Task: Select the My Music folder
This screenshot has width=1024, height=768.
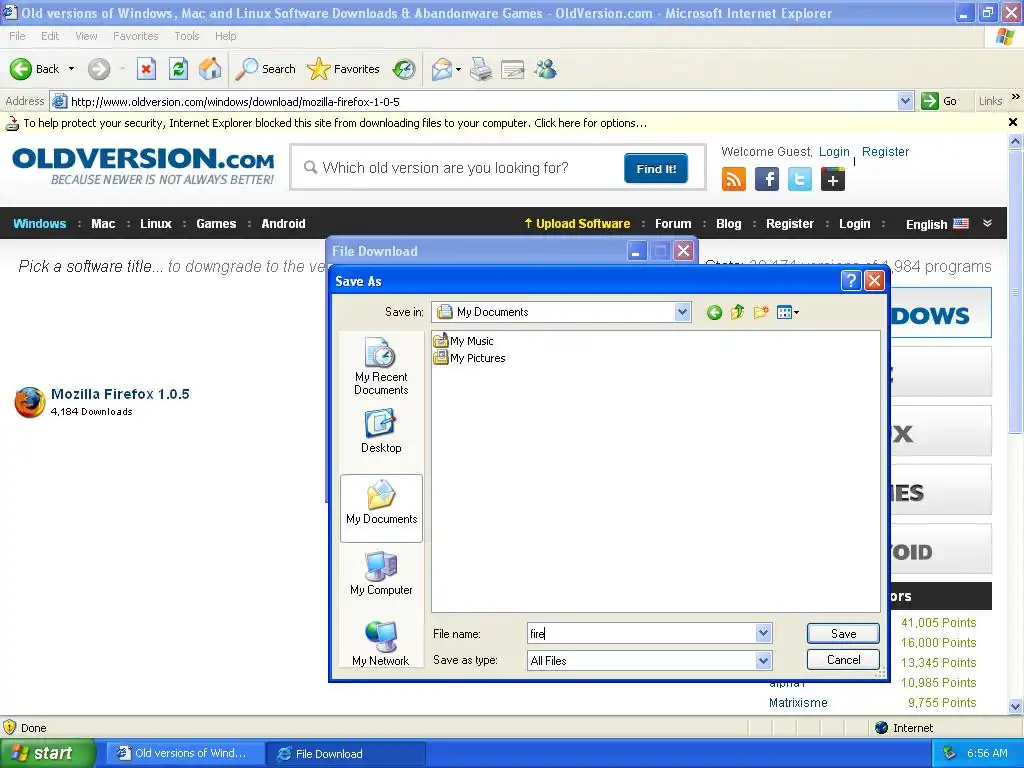Action: pos(464,341)
